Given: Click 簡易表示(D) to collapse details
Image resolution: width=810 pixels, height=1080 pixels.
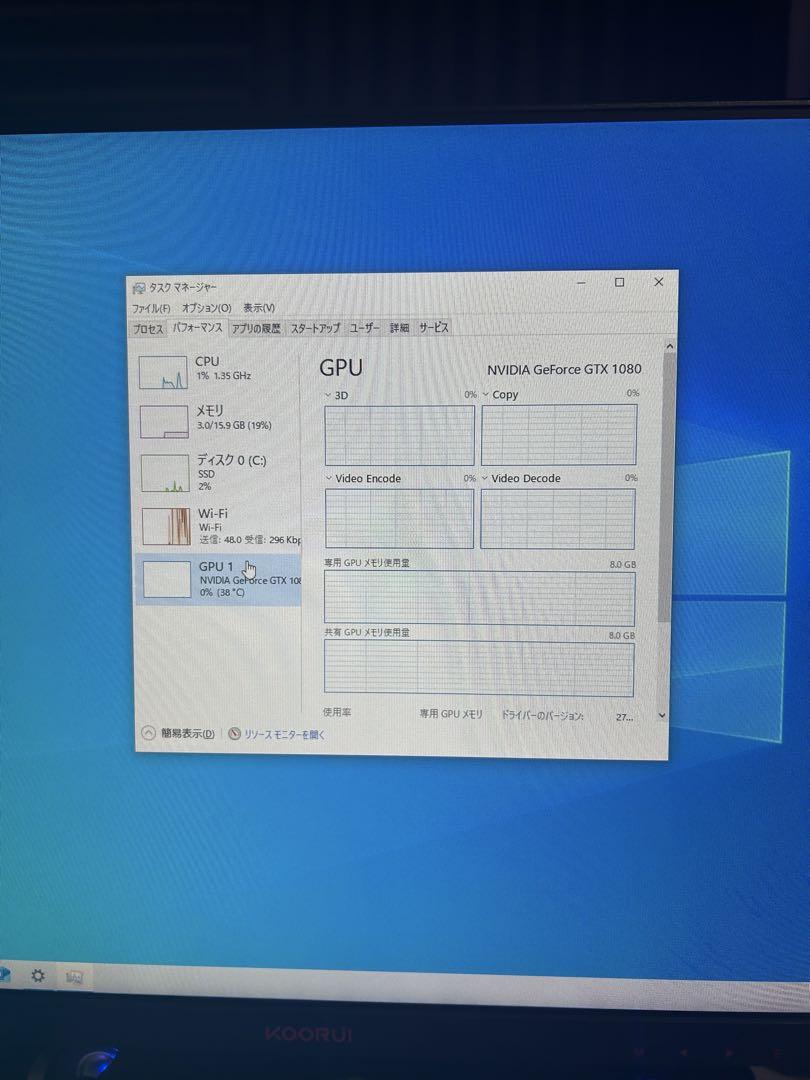Looking at the screenshot, I should coord(187,734).
